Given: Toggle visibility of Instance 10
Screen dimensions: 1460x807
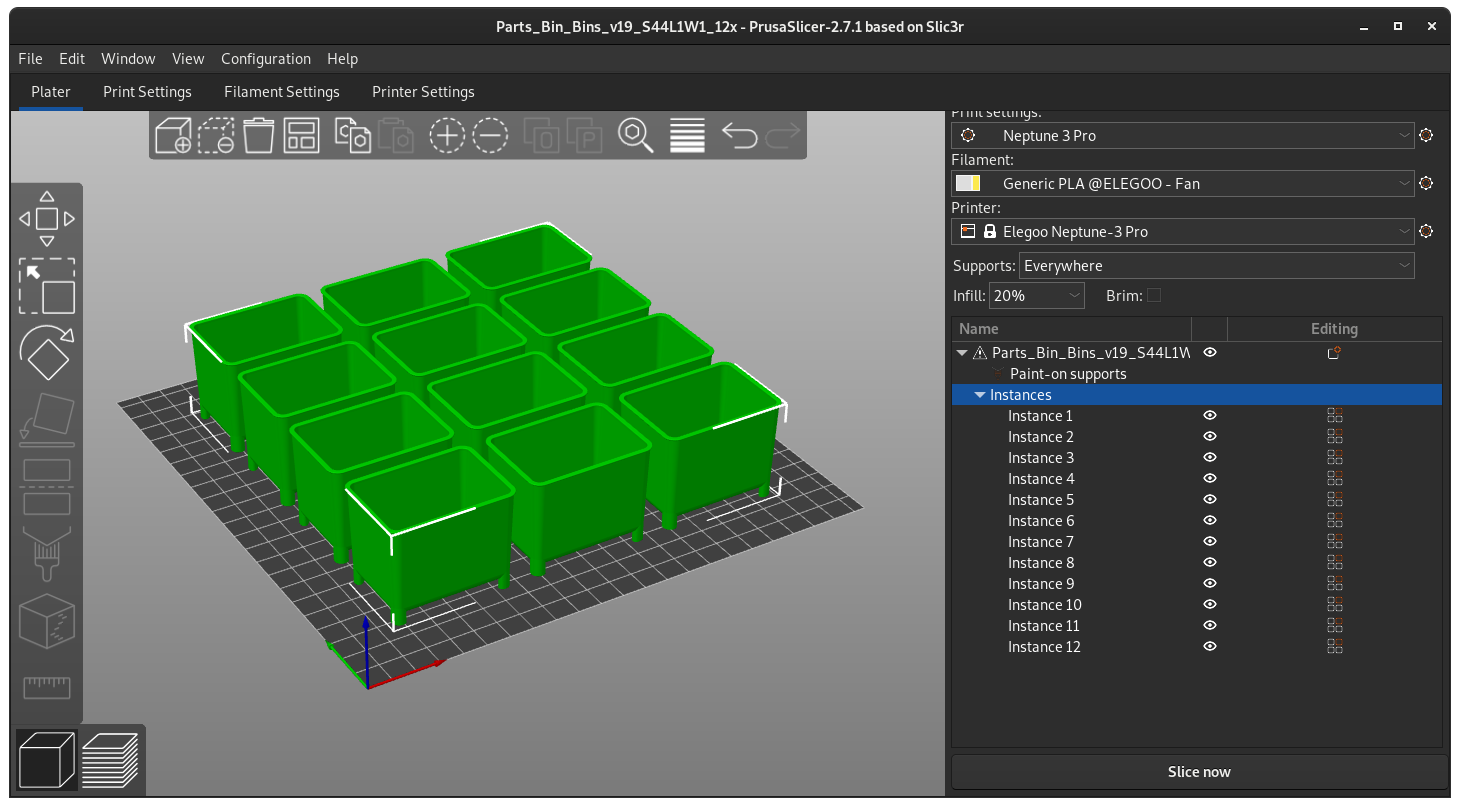Looking at the screenshot, I should click(1209, 604).
